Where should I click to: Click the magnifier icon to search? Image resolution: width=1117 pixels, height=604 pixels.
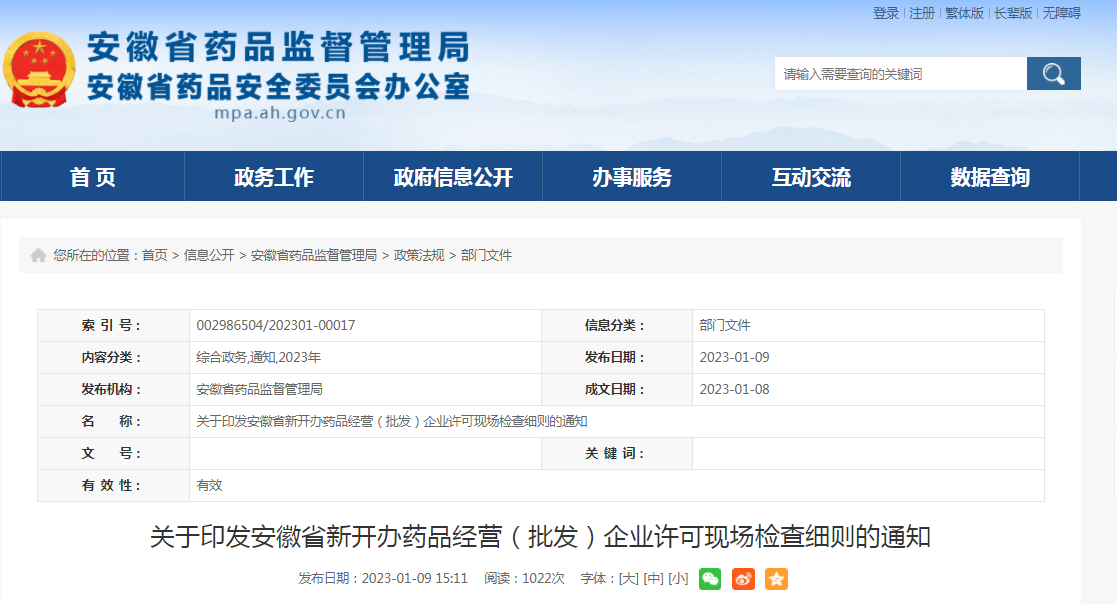click(1053, 73)
